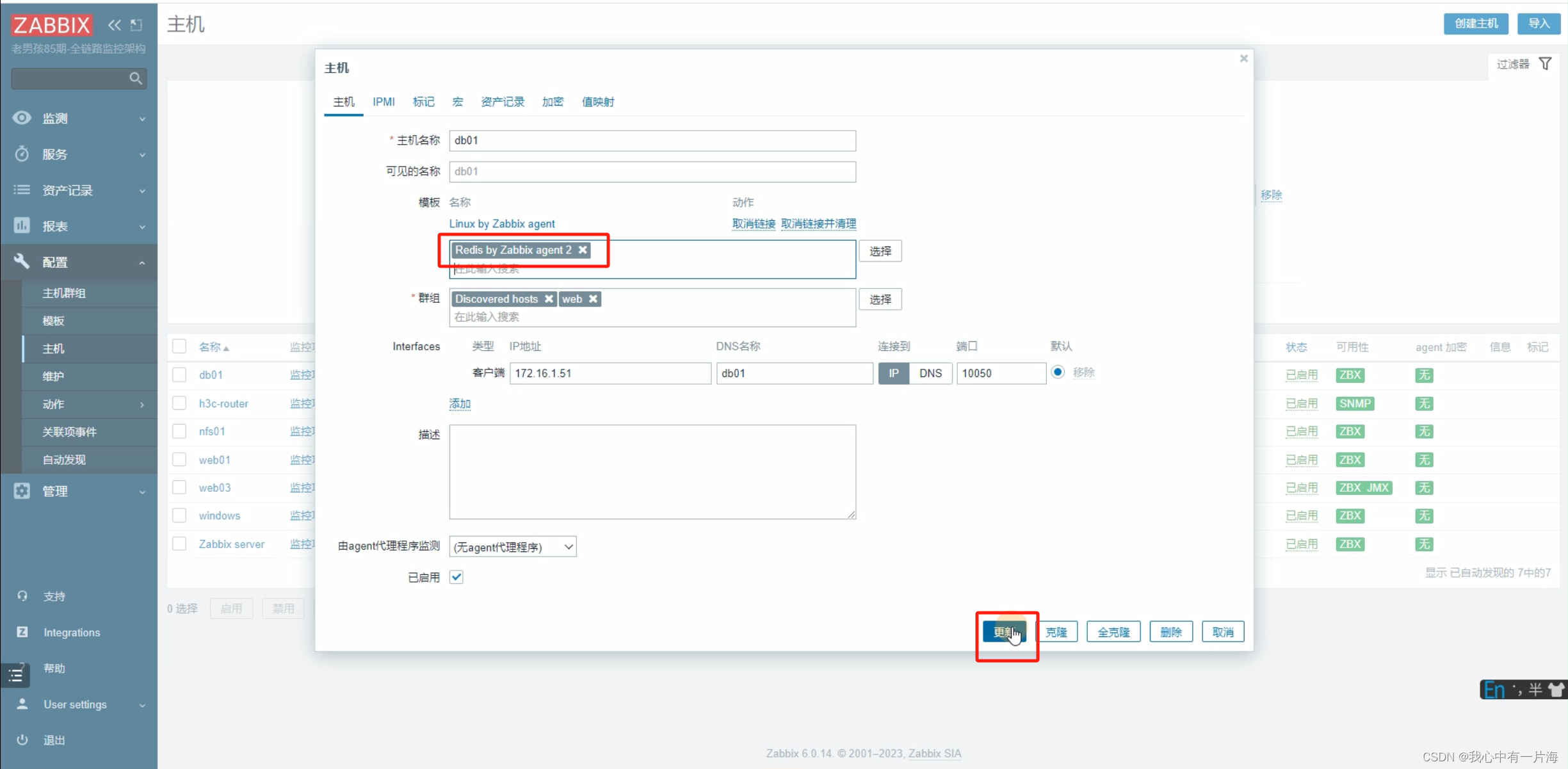Toggle the 已启用 checkbox

[457, 577]
